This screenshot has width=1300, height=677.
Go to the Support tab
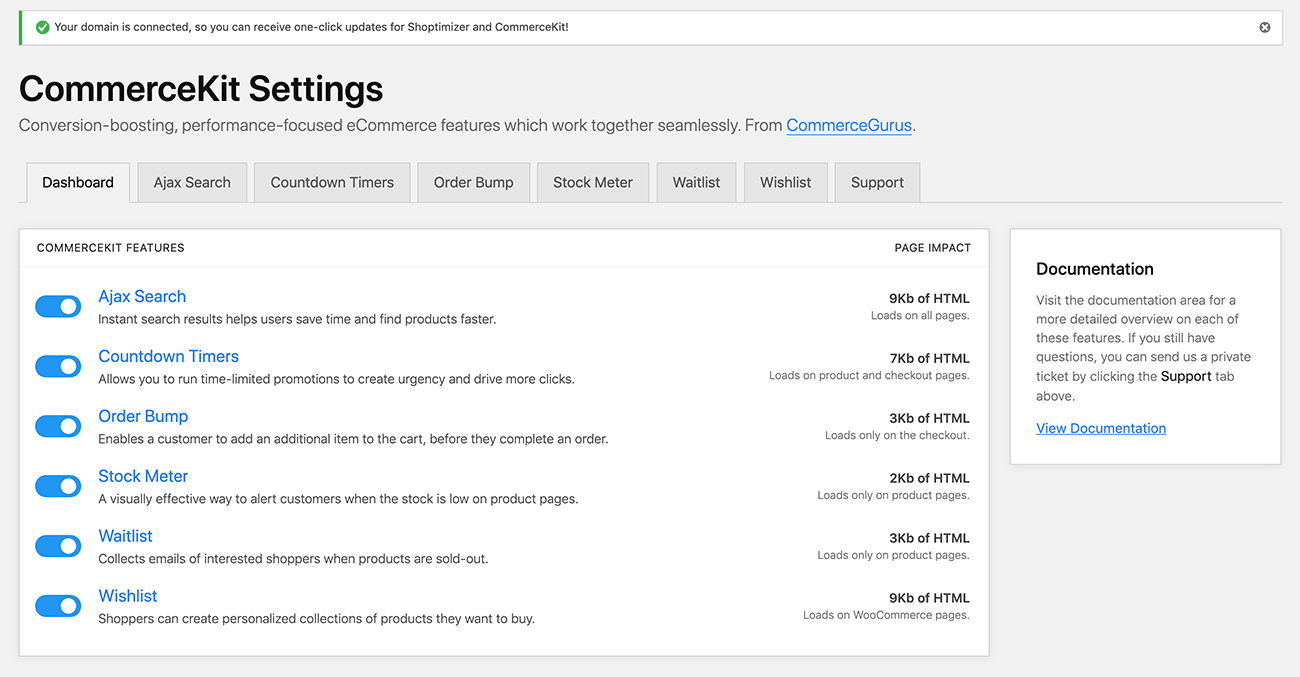tap(877, 183)
